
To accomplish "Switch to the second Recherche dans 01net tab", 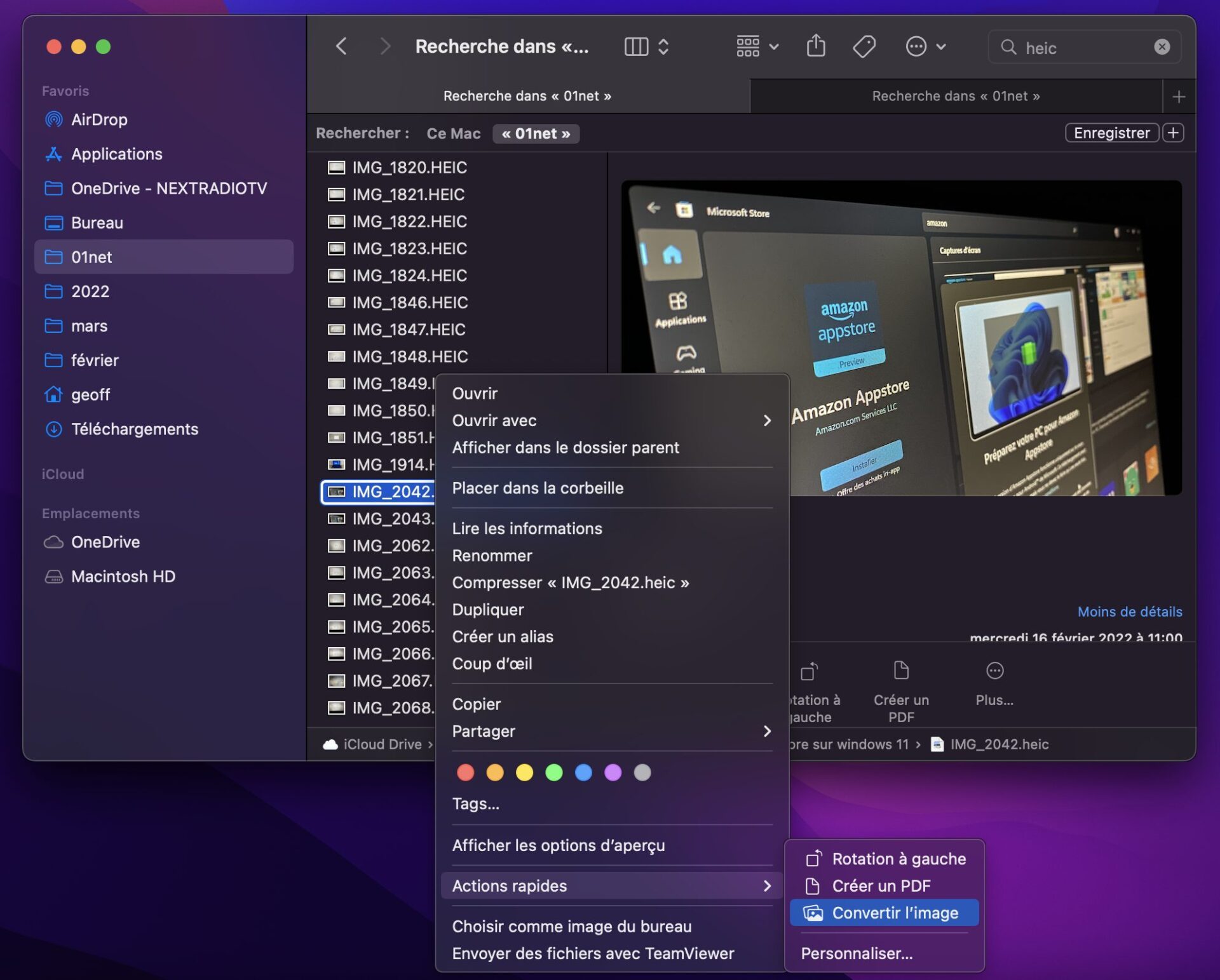I will pyautogui.click(x=956, y=96).
